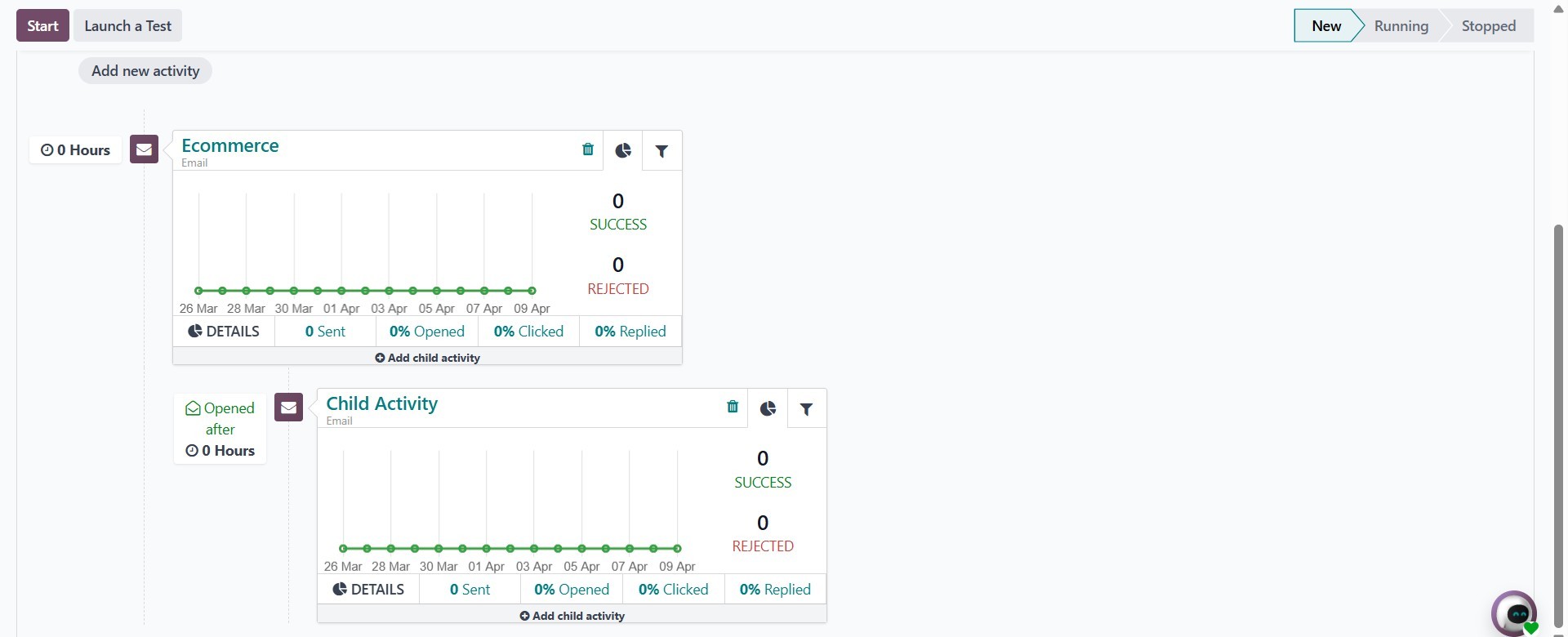Image resolution: width=1568 pixels, height=637 pixels.
Task: Click the Ecommerce 0 Hours trigger label
Action: pyautogui.click(x=75, y=150)
